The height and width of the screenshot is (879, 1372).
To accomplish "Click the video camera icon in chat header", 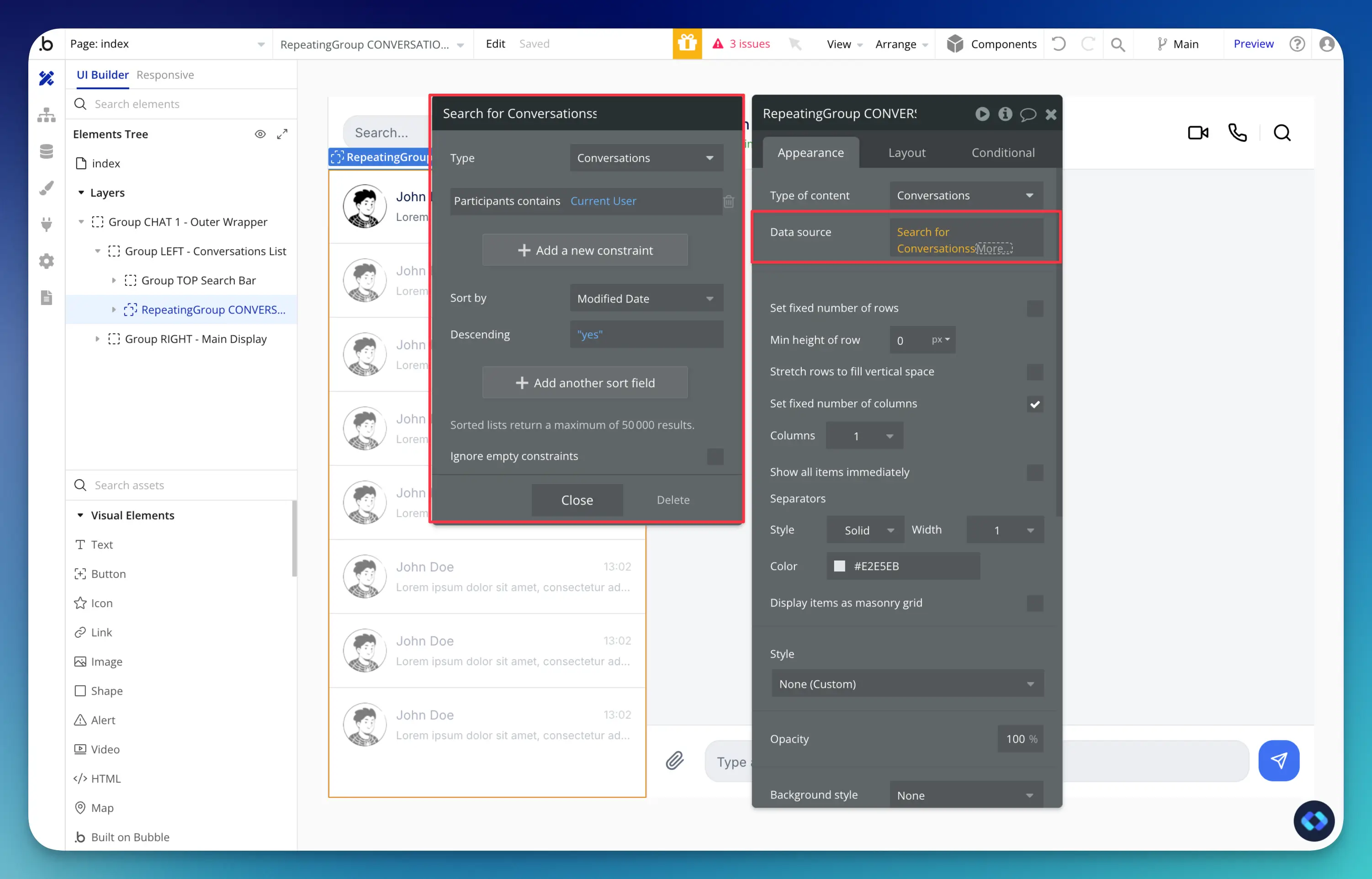I will (x=1198, y=133).
